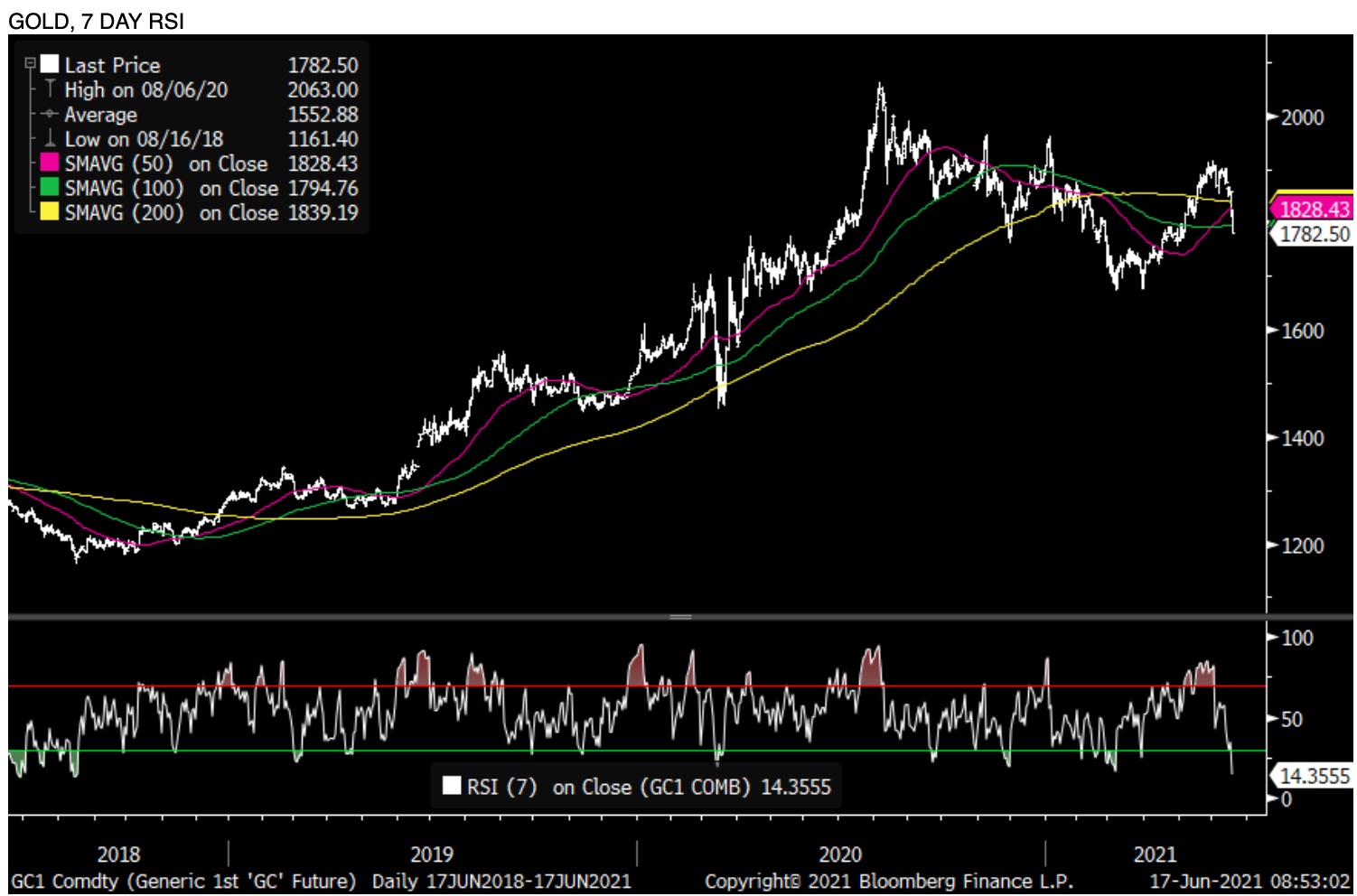This screenshot has height=896, width=1357.
Task: Click the 2021 year label on time axis
Action: (x=1155, y=854)
